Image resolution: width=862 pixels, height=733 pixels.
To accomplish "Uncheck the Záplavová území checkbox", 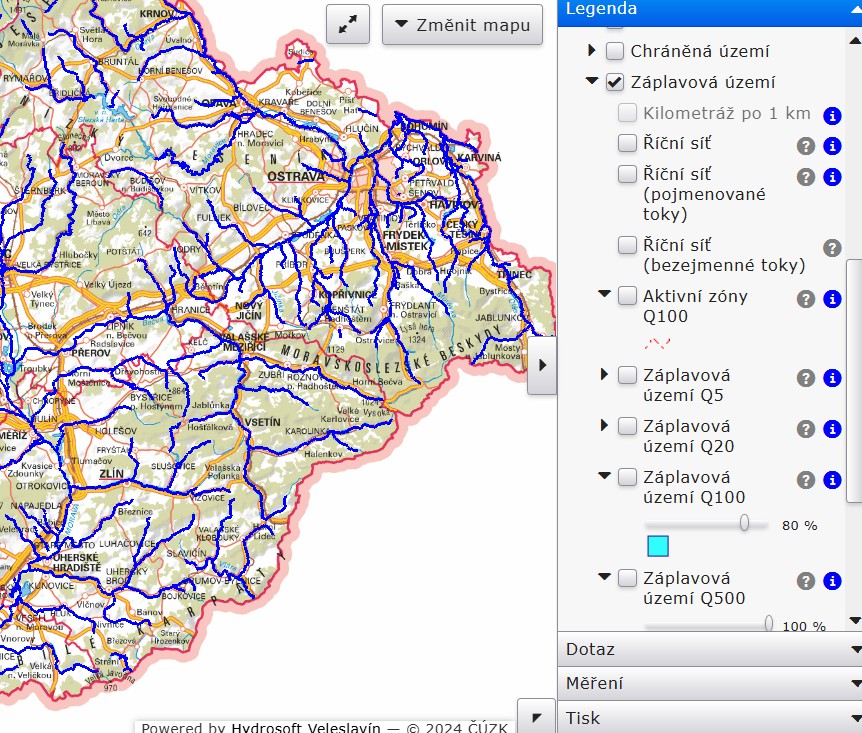I will coord(615,82).
